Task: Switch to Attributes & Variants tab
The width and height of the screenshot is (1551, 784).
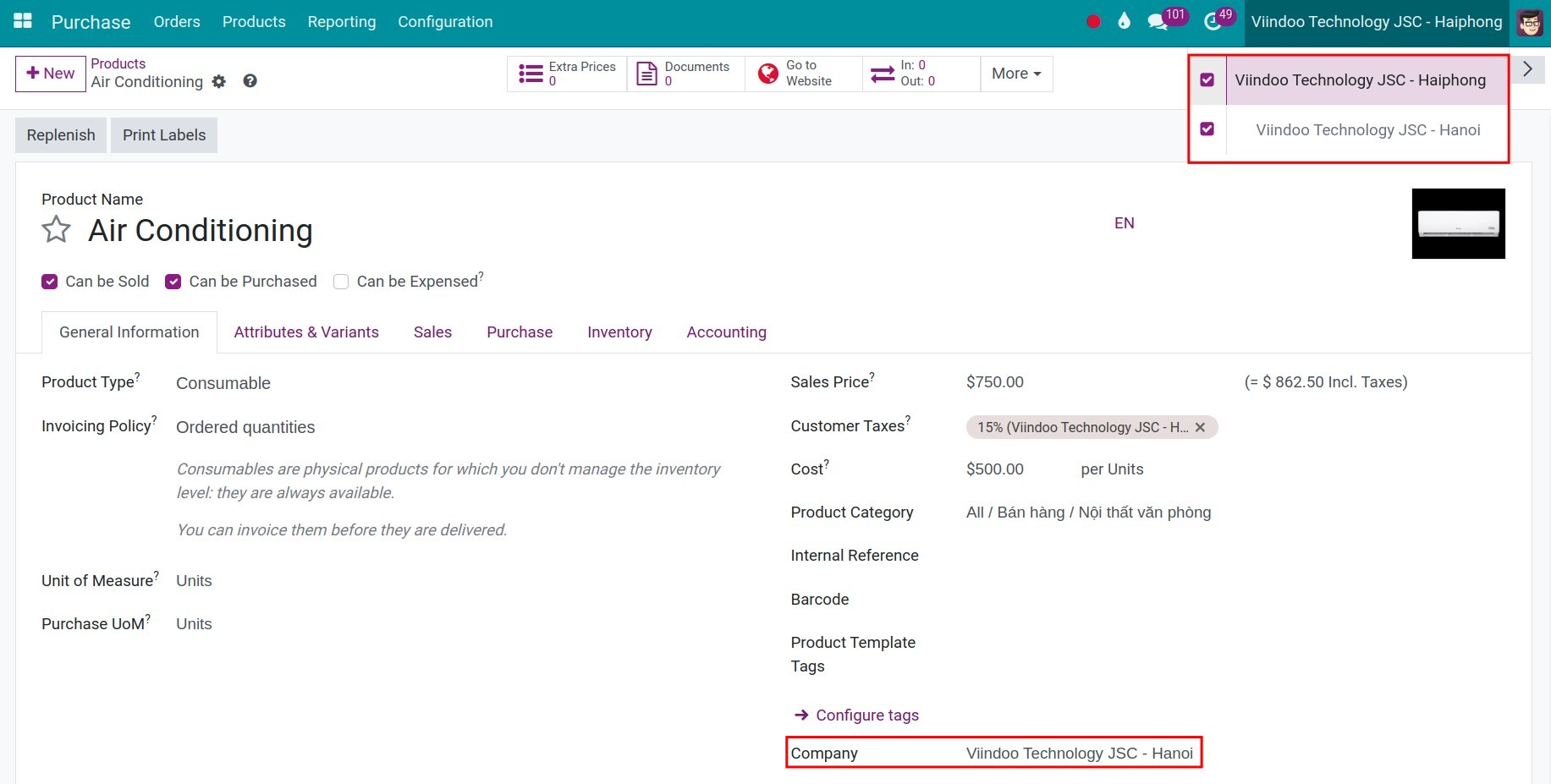Action: 306,332
